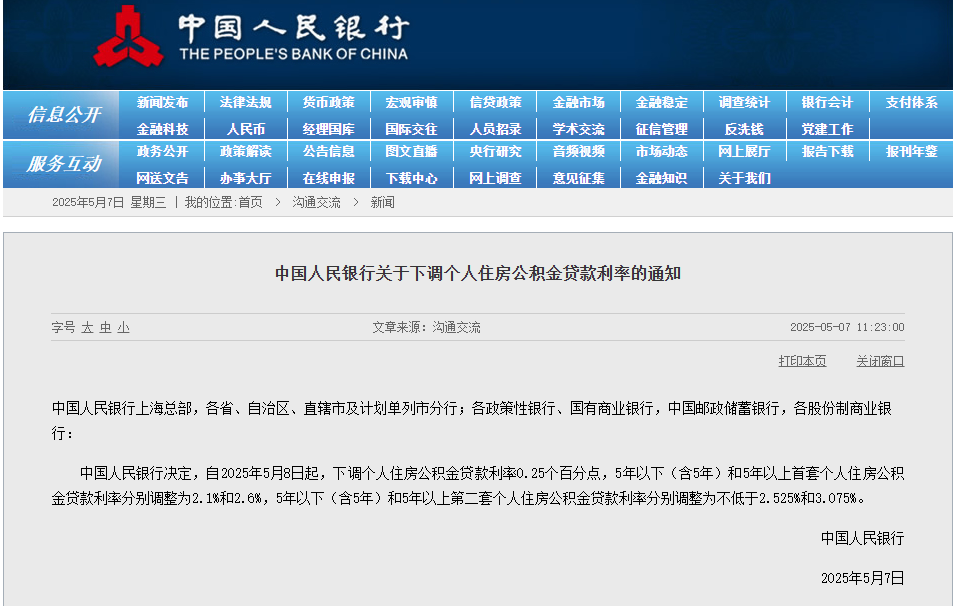Set font size to 大
Image resolution: width=955 pixels, height=606 pixels.
tap(87, 327)
